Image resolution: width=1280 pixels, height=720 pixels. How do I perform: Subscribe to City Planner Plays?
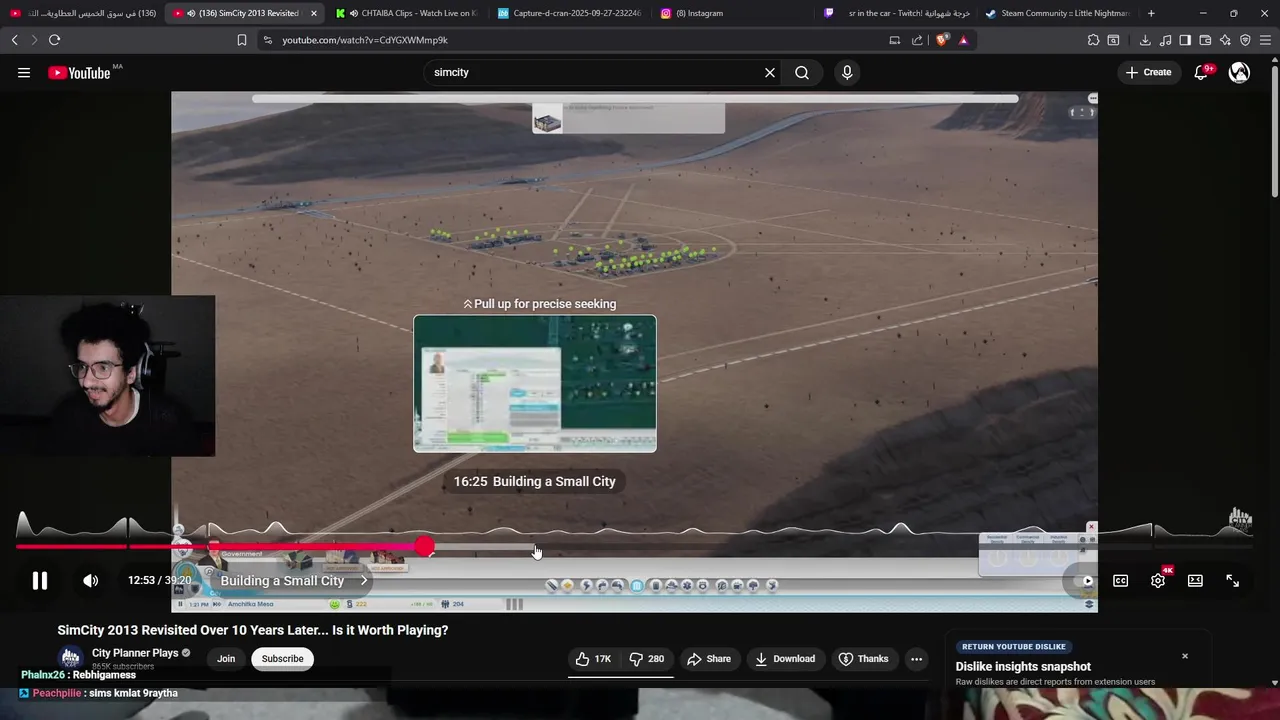click(x=282, y=658)
